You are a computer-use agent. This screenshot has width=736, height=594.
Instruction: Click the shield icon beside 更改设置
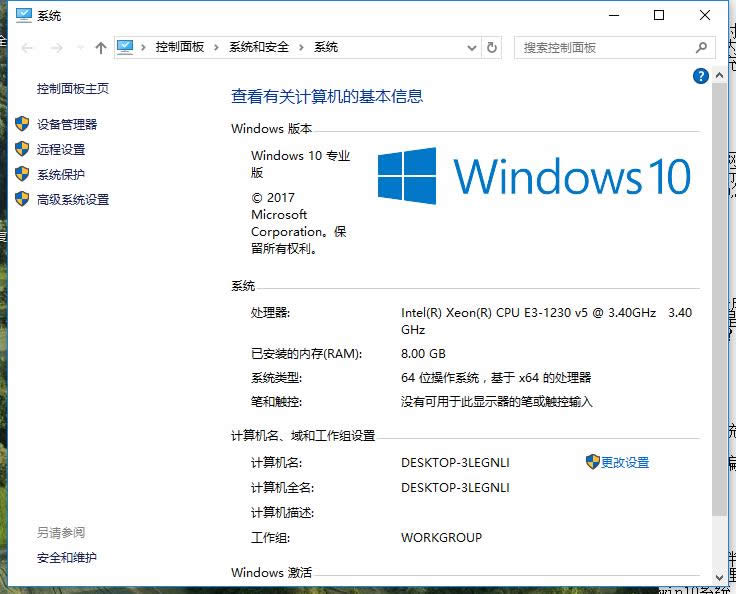click(x=593, y=462)
